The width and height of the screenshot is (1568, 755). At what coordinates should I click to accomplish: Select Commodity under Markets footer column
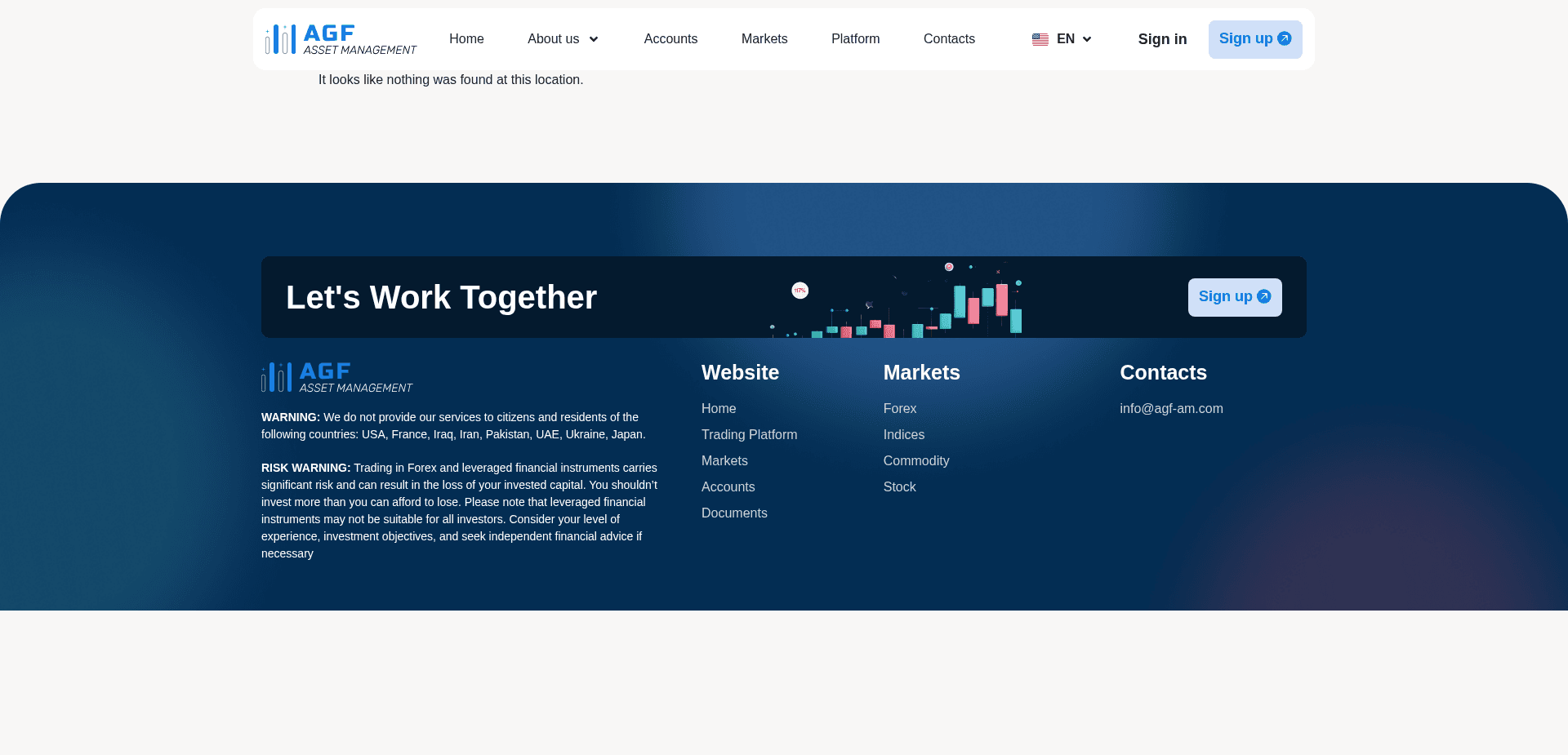click(x=915, y=460)
